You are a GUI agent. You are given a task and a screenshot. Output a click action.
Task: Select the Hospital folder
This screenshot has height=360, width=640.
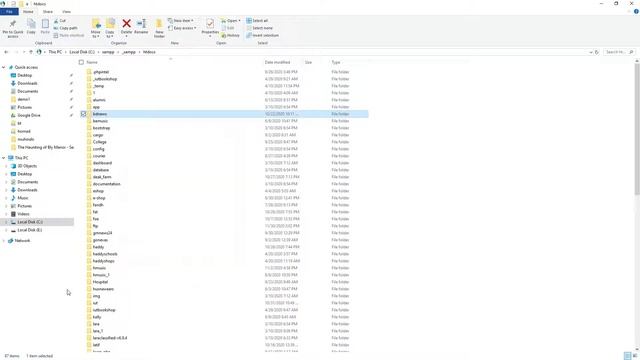point(100,282)
